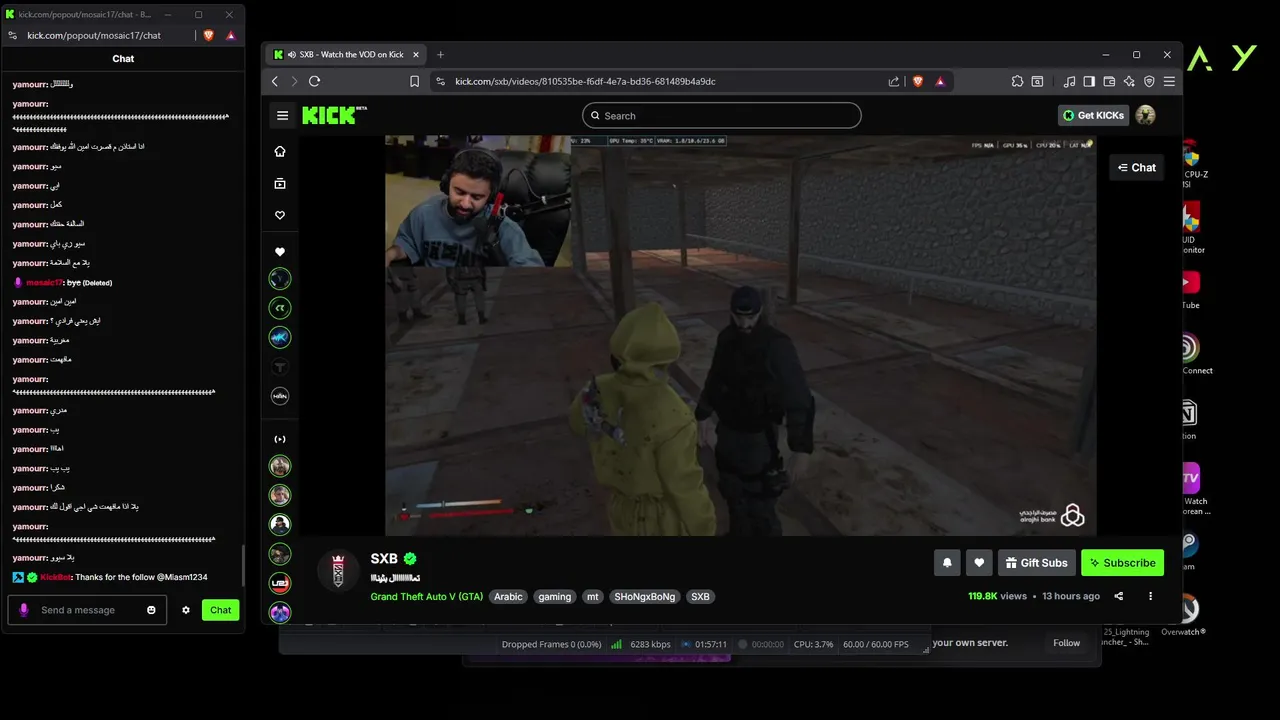Select the SXB - Watch the VOD tab
This screenshot has width=1280, height=720.
click(345, 55)
